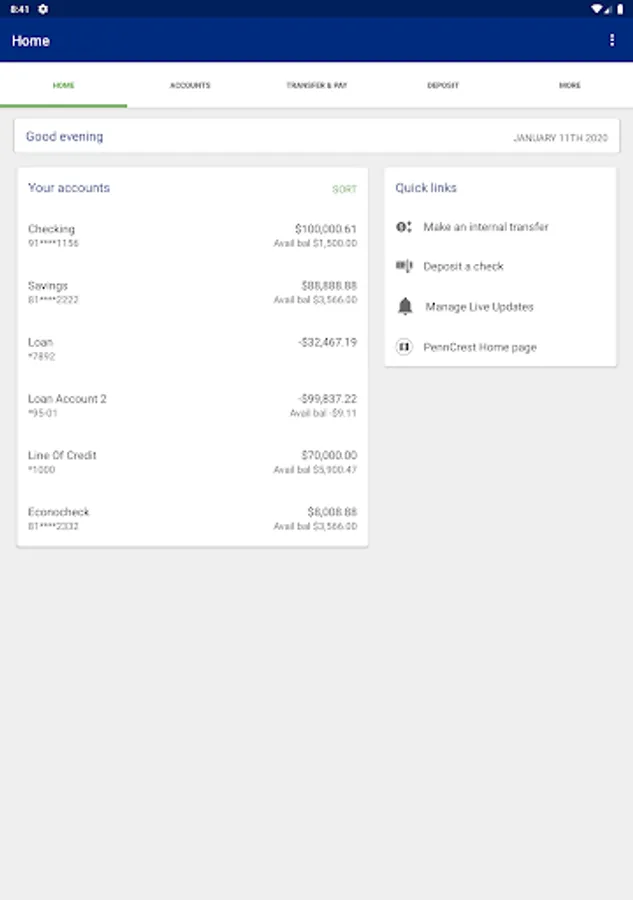Select the Line Of Credit account
633x900 pixels.
[192, 462]
